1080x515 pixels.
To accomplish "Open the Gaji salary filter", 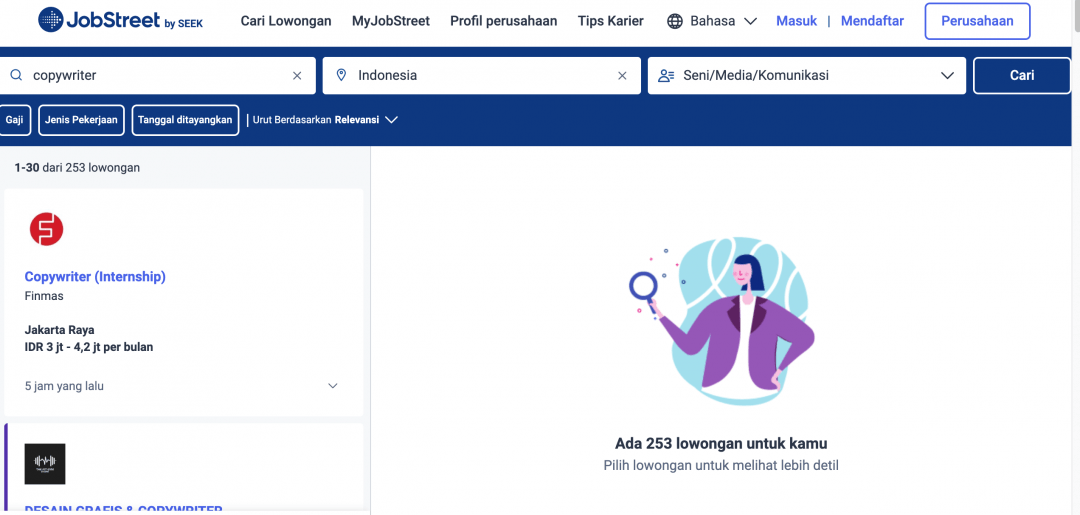I will point(14,120).
